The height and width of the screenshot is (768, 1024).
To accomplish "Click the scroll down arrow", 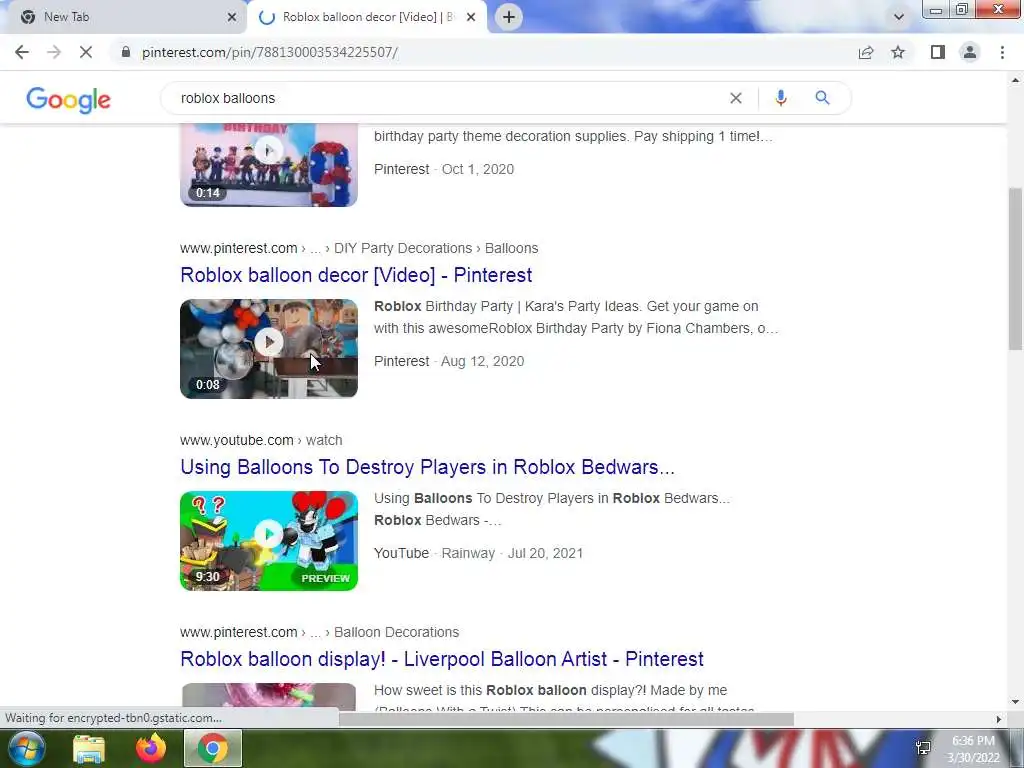I will tap(1015, 702).
